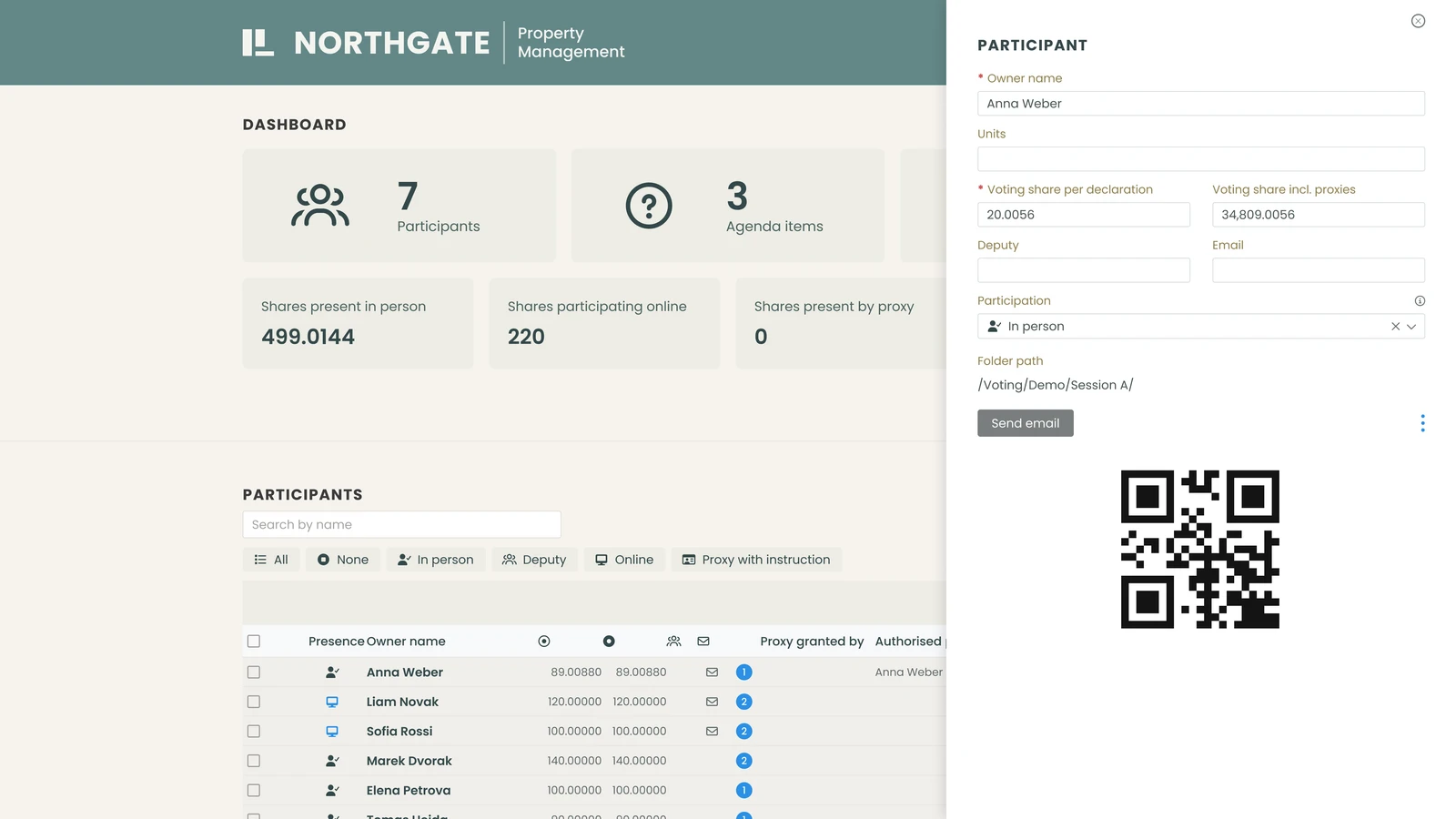Click the Send email button
This screenshot has height=819, width=1456.
[x=1026, y=423]
